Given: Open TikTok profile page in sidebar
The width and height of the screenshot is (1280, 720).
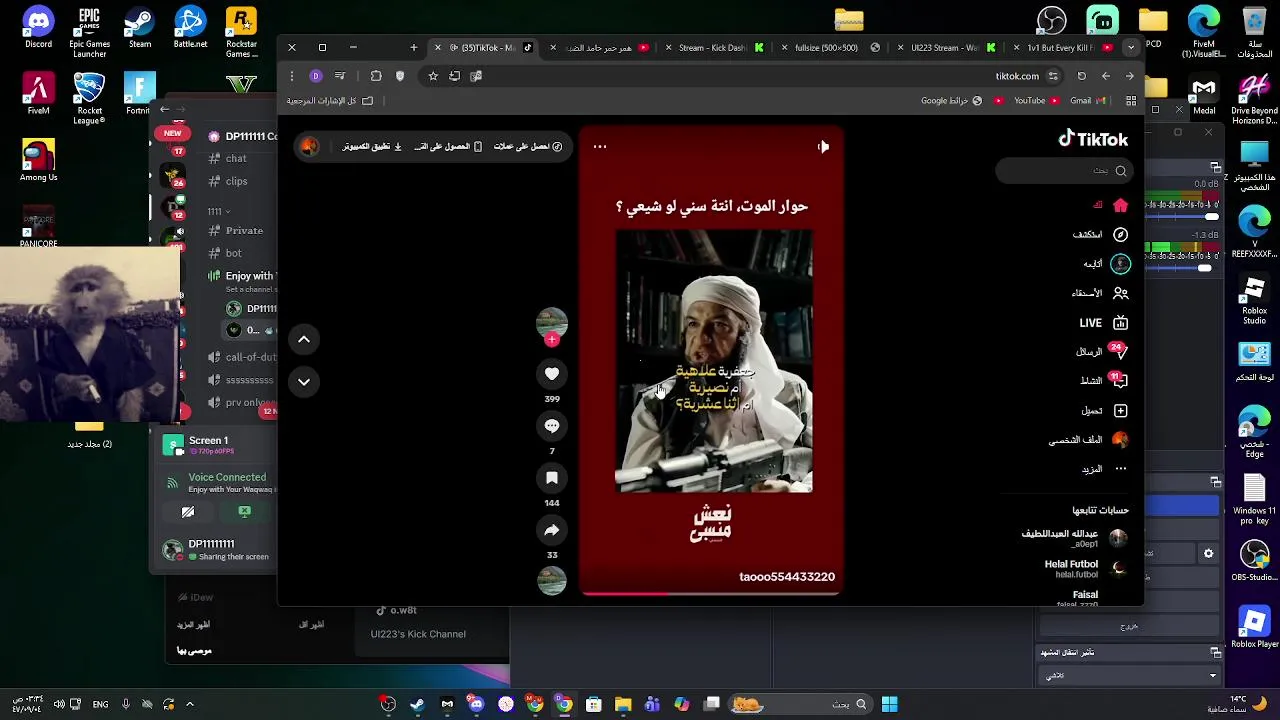Looking at the screenshot, I should pos(1088,440).
